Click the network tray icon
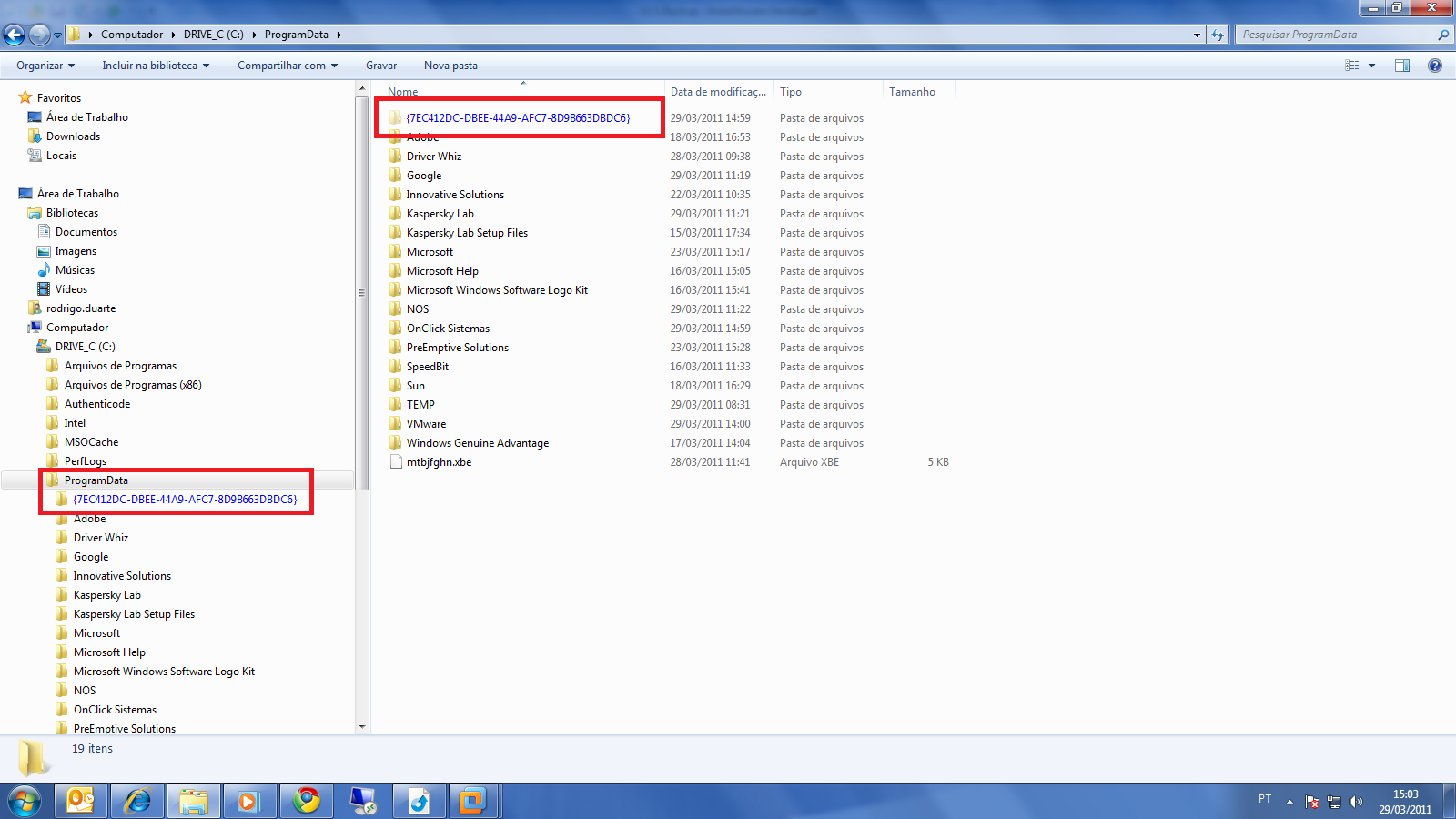Viewport: 1456px width, 819px height. coord(1334,802)
